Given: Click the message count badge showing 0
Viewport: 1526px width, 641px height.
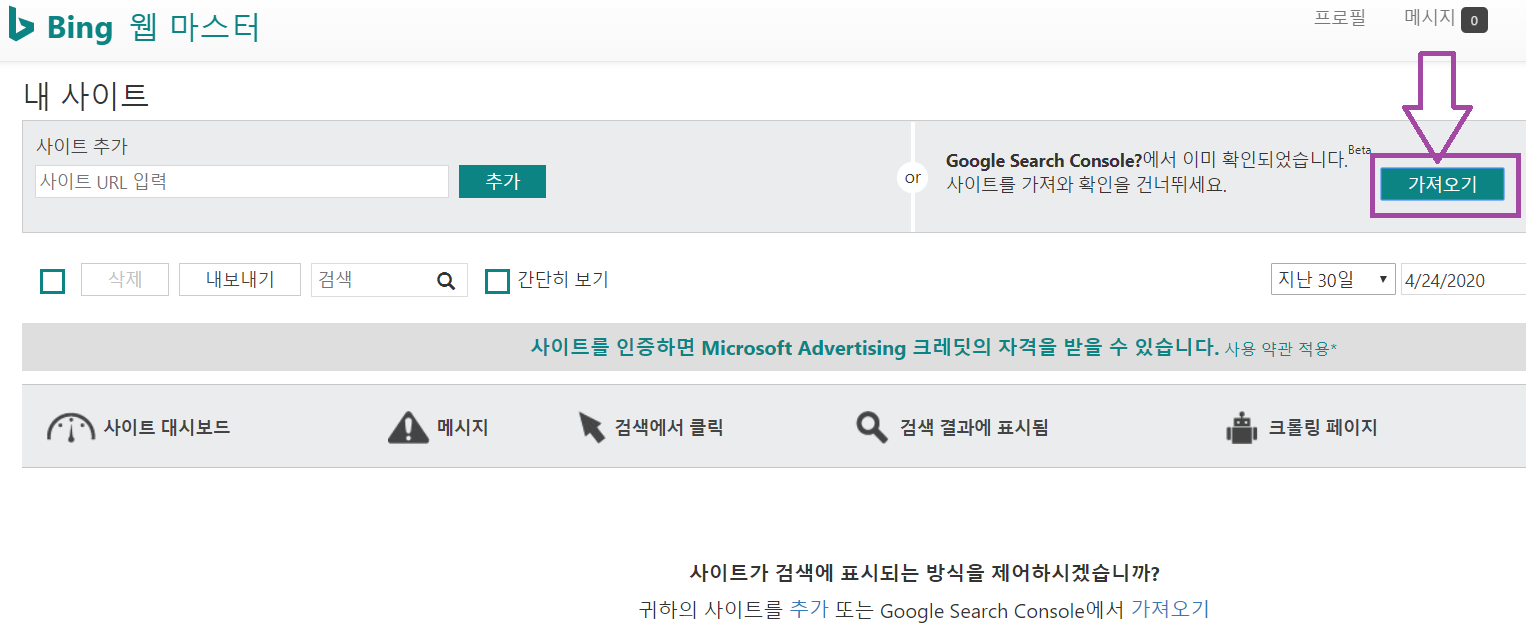Looking at the screenshot, I should 1474,20.
